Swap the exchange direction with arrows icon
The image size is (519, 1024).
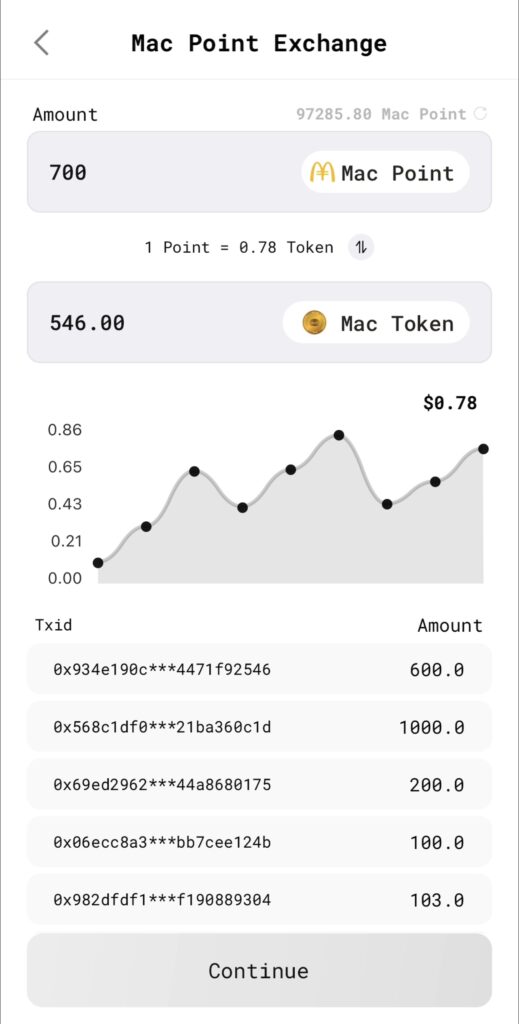pos(361,248)
